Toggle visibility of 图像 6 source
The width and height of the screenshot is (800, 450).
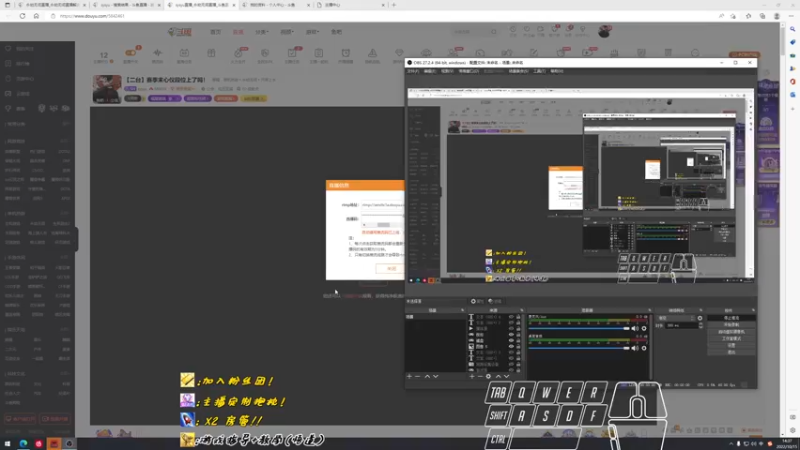(511, 346)
